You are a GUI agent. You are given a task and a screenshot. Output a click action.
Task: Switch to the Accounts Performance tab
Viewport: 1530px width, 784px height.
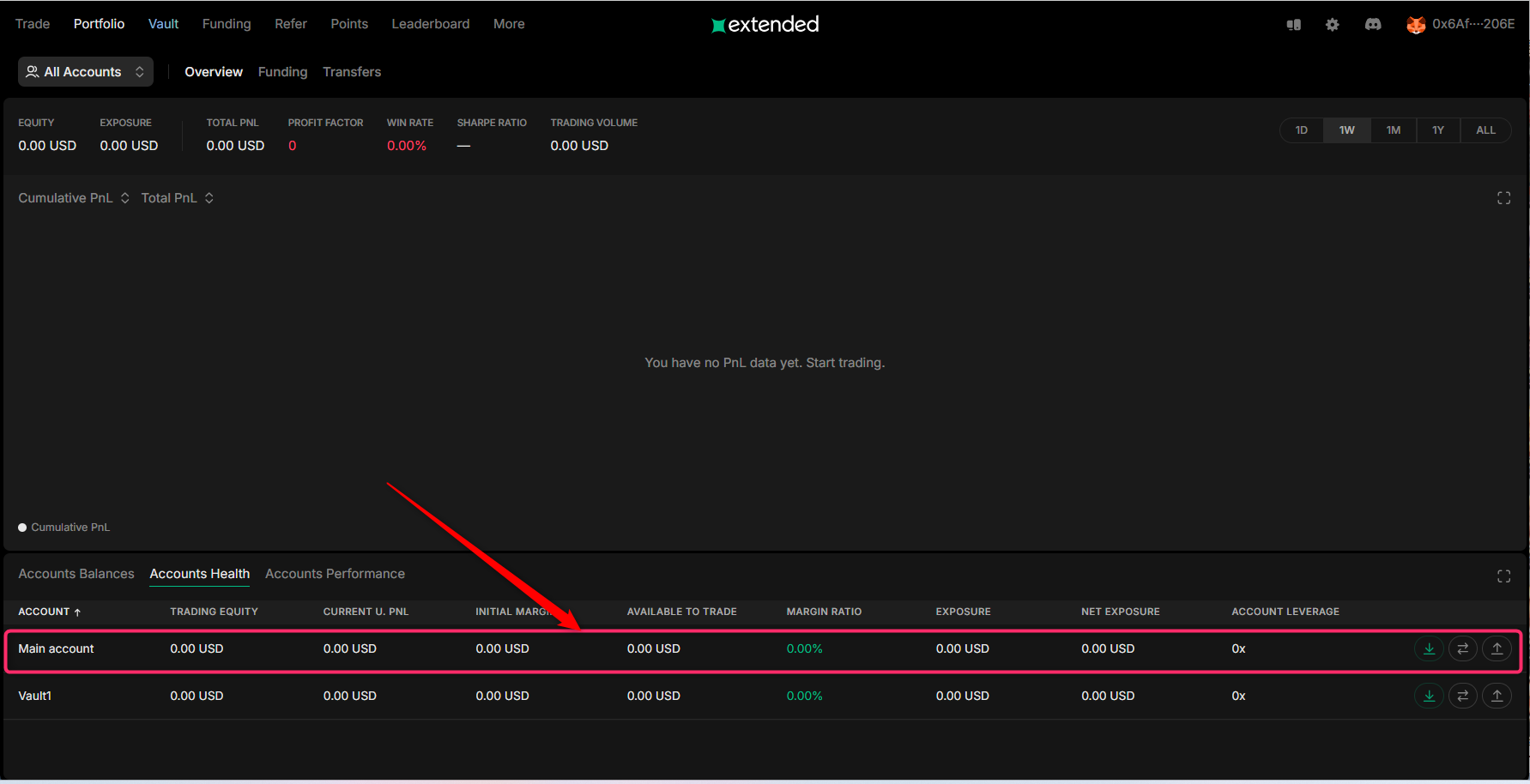click(335, 574)
